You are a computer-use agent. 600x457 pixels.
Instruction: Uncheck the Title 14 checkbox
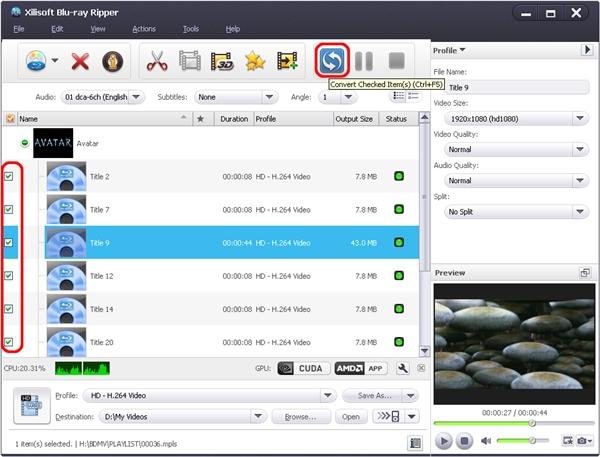(9, 309)
